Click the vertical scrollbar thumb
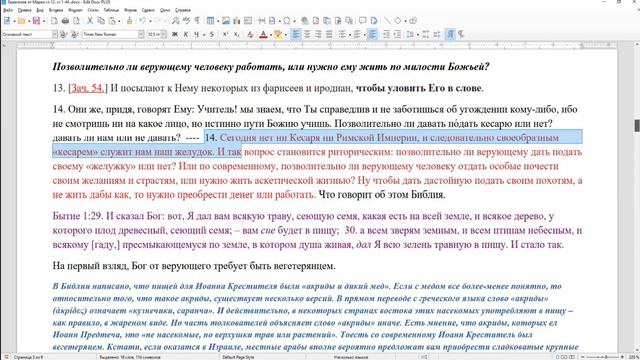 [x=637, y=125]
